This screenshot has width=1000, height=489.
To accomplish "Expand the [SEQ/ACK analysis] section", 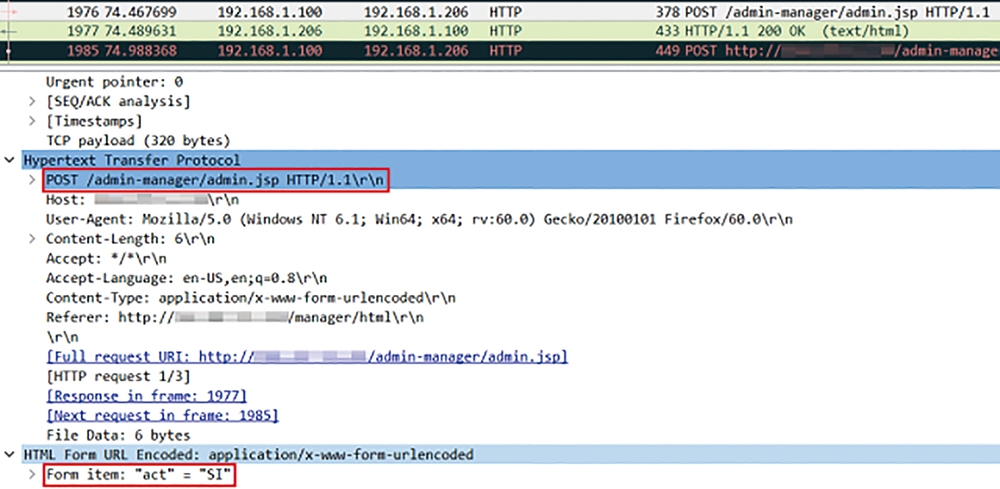I will (33, 101).
